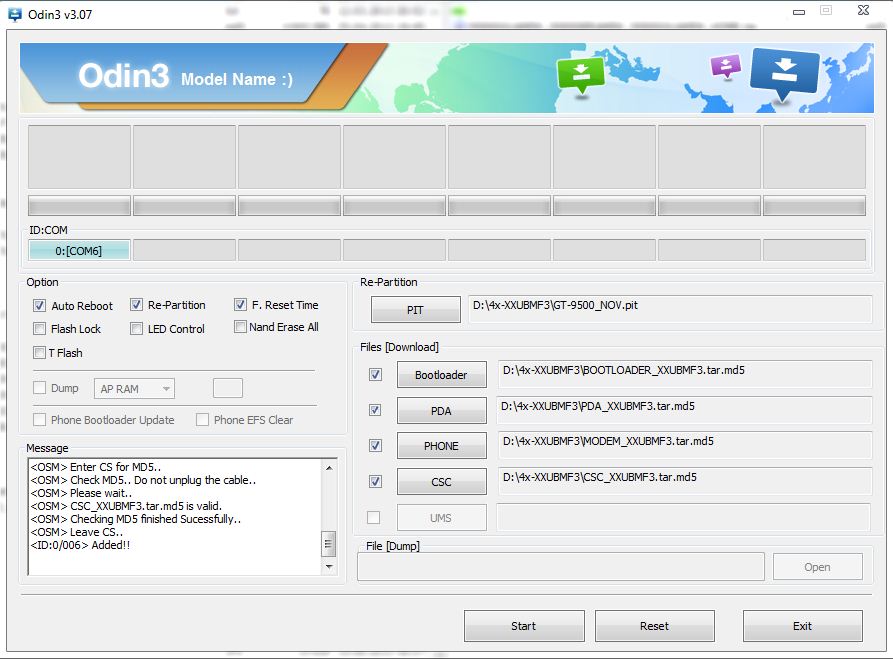Image resolution: width=893 pixels, height=659 pixels.
Task: Click the Odin3 app icon in title bar
Action: pos(14,14)
